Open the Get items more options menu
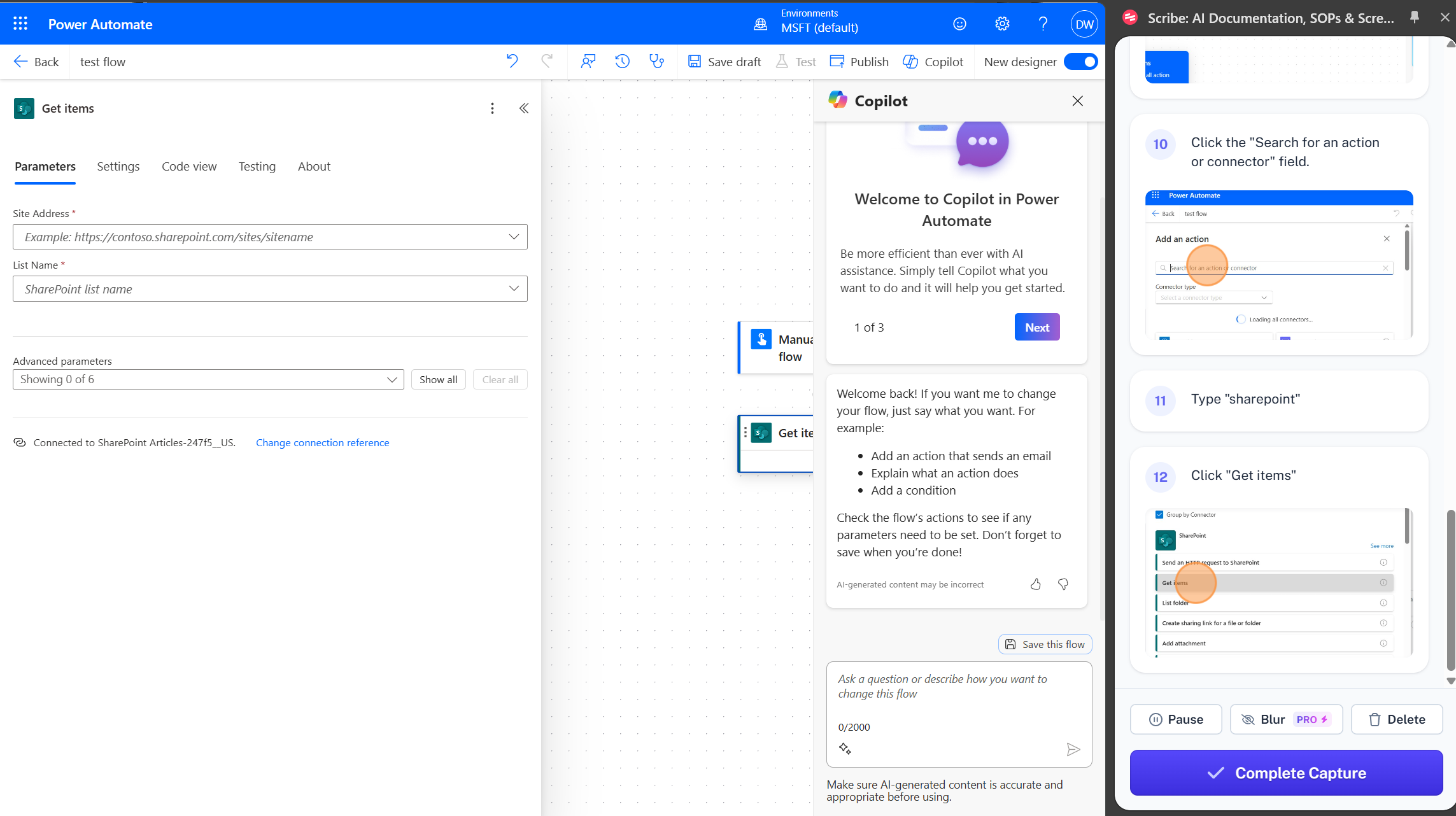This screenshot has height=816, width=1456. tap(492, 108)
